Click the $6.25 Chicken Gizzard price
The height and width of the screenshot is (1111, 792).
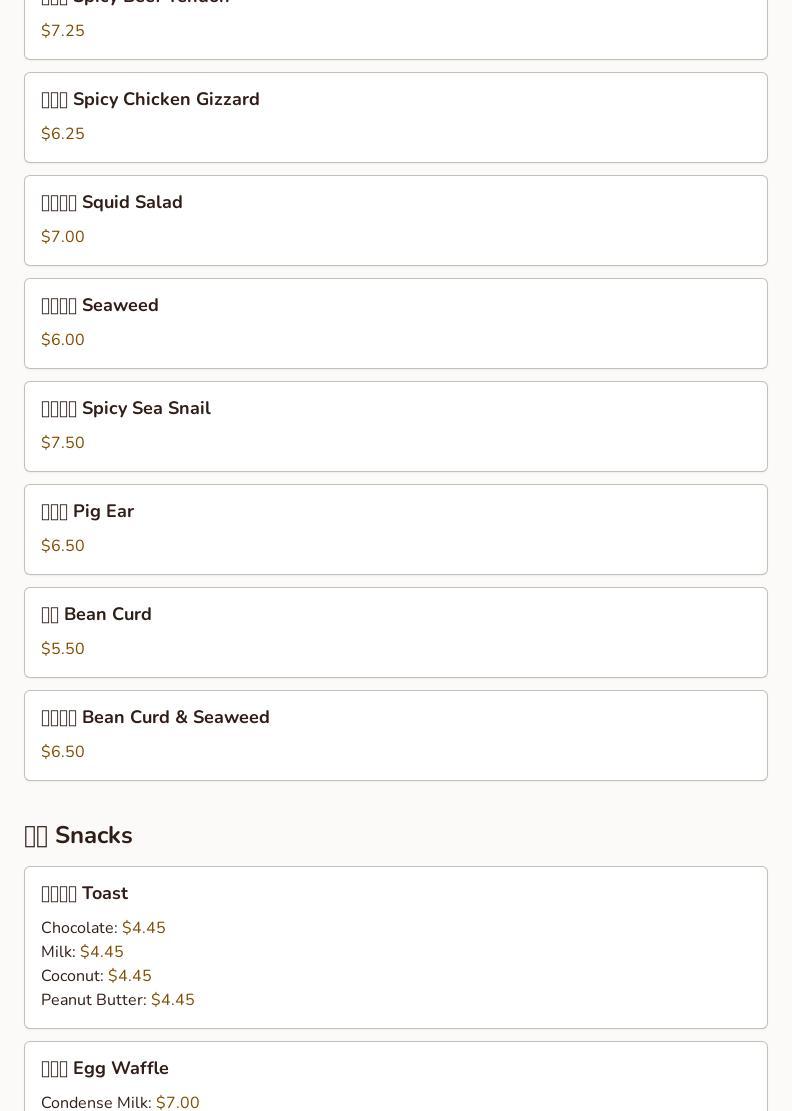point(63,133)
